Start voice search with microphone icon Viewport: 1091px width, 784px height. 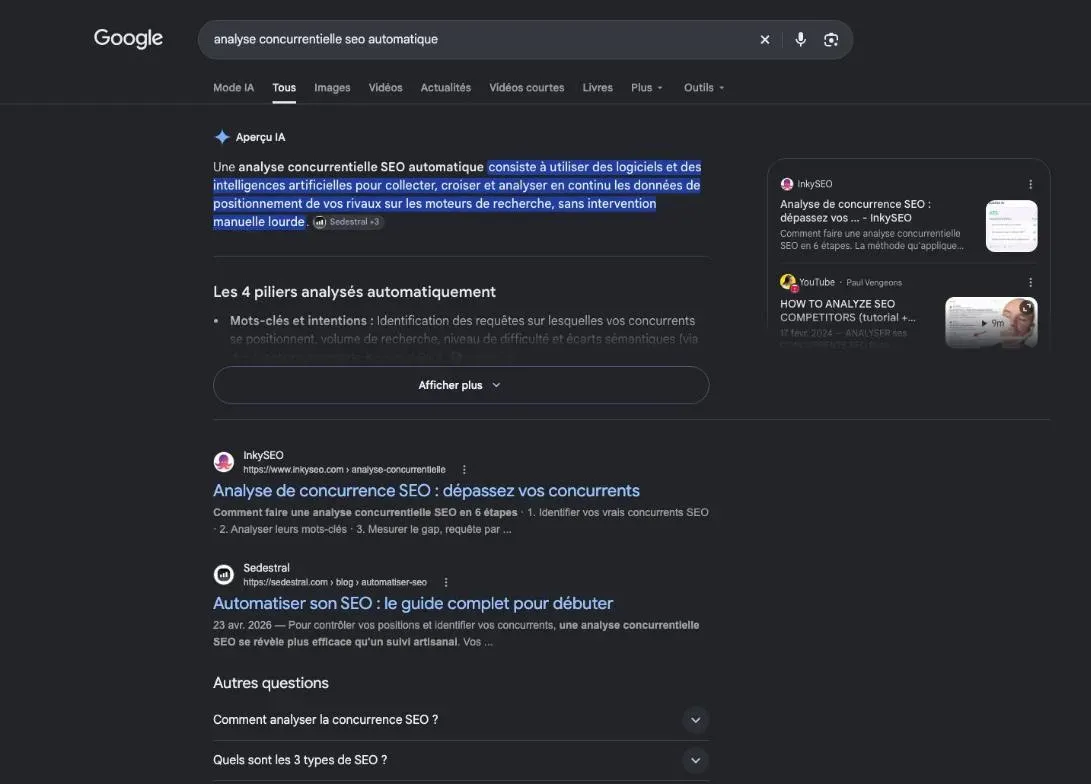click(x=800, y=40)
